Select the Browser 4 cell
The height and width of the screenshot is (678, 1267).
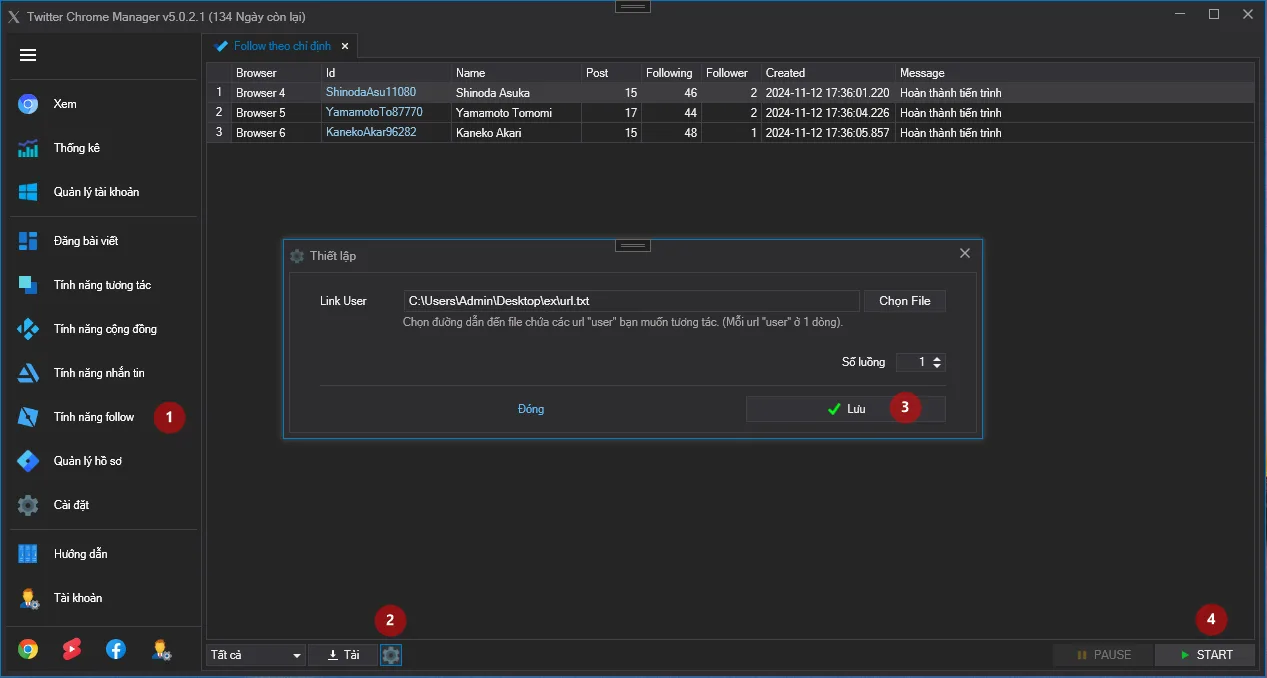pos(276,93)
